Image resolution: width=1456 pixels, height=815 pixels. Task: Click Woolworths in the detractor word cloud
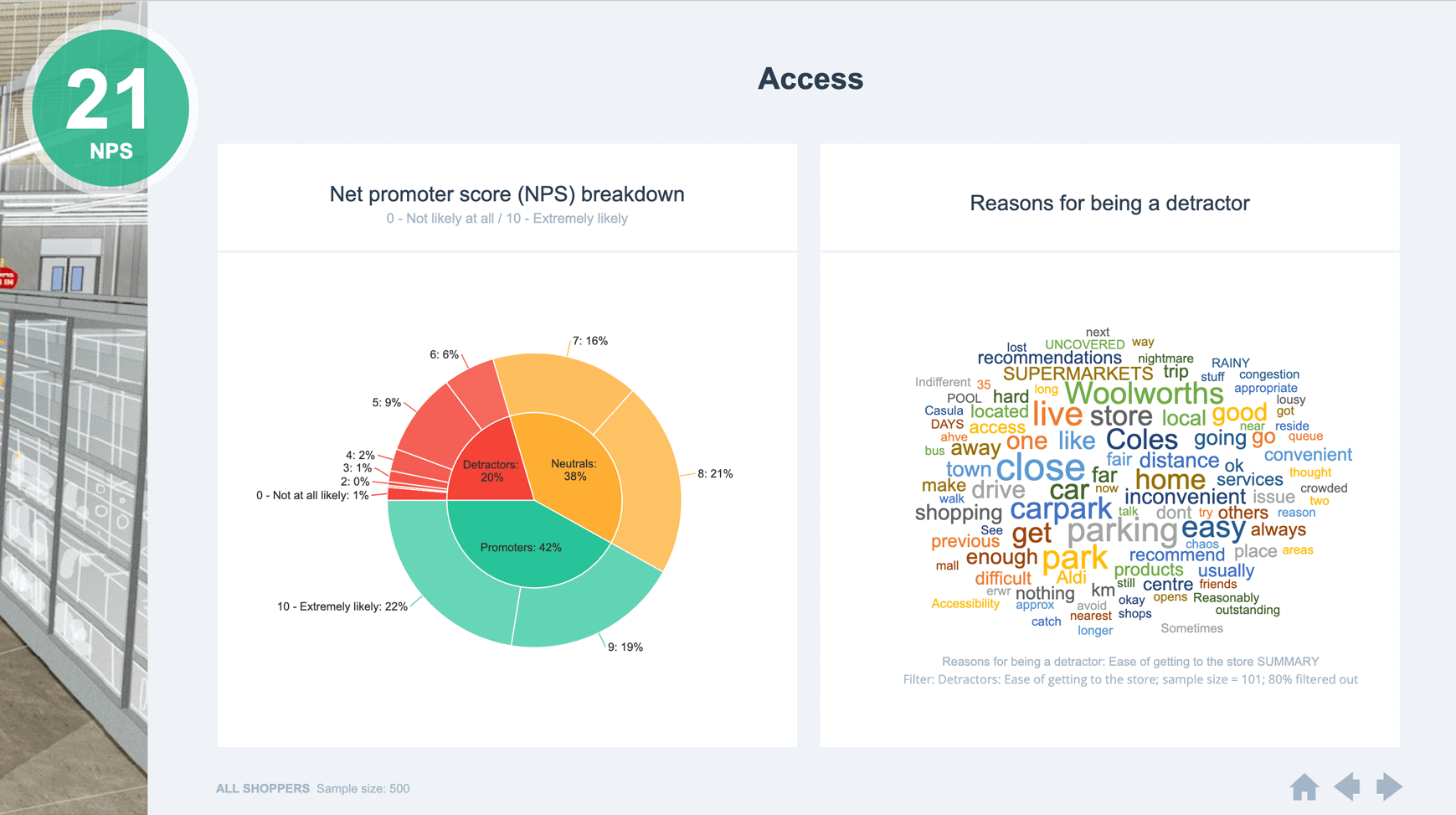(1145, 393)
